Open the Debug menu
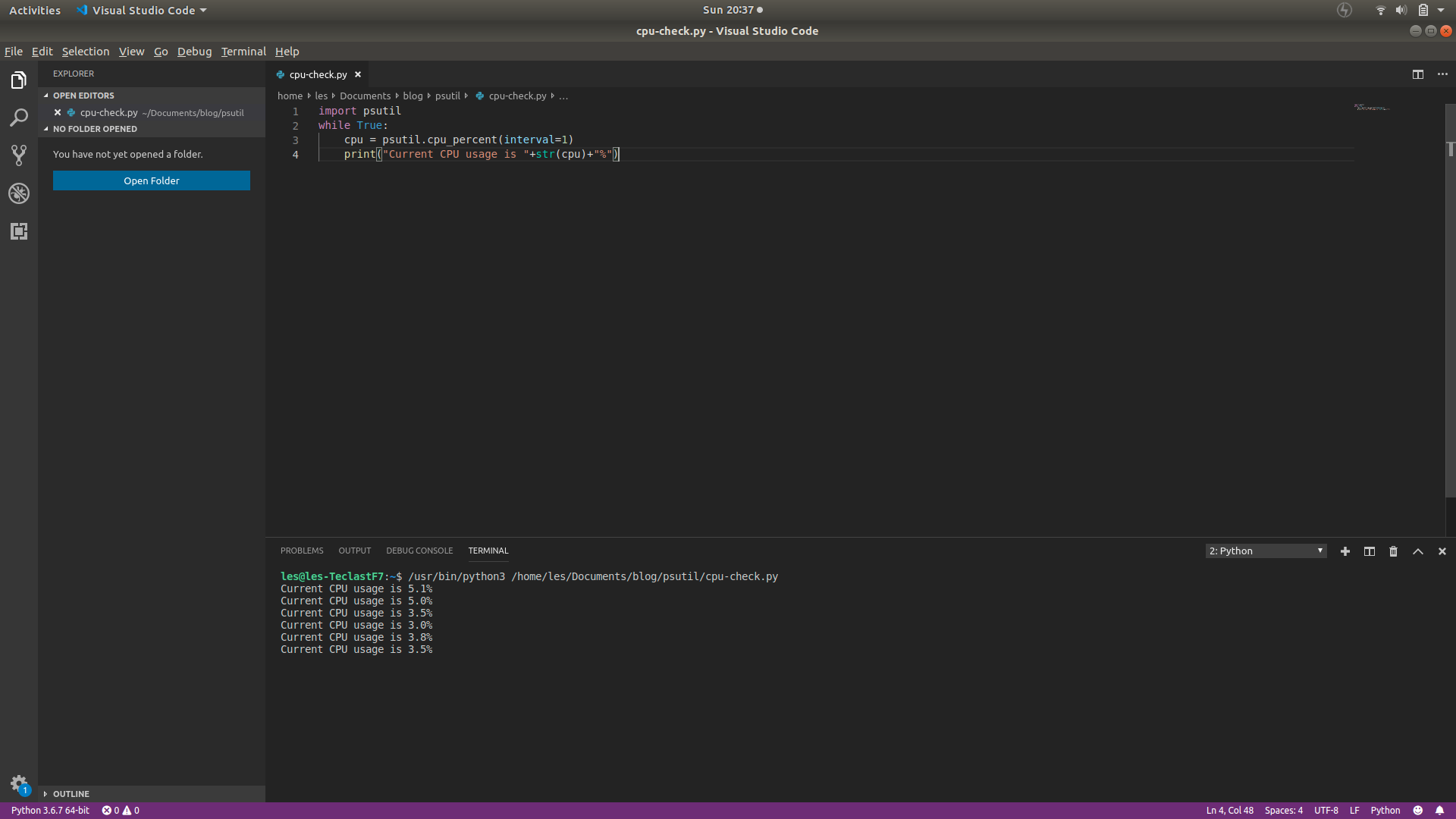The height and width of the screenshot is (819, 1456). (x=194, y=52)
